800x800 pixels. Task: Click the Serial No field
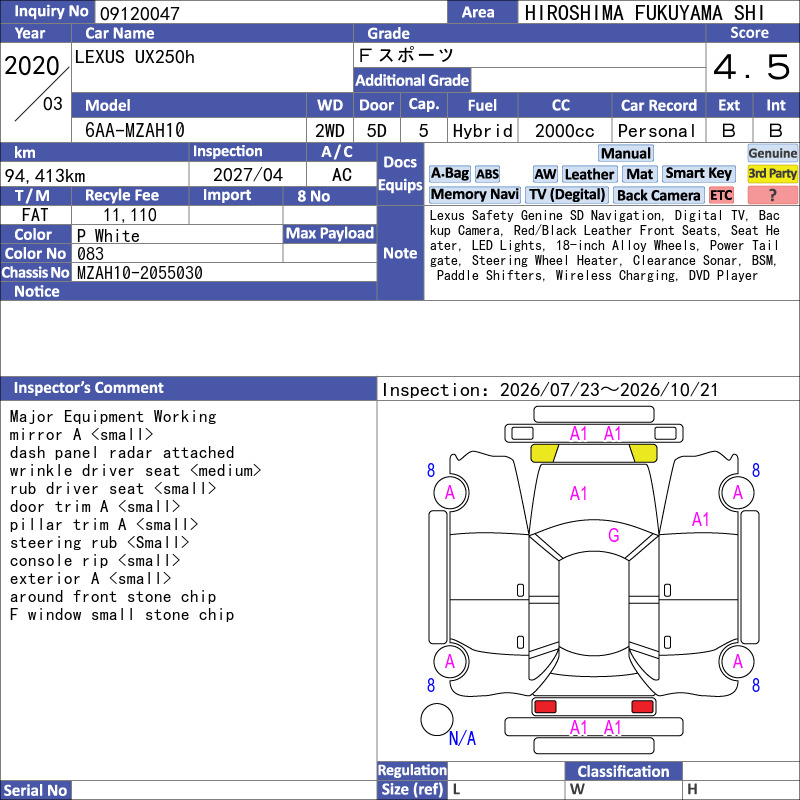click(224, 790)
